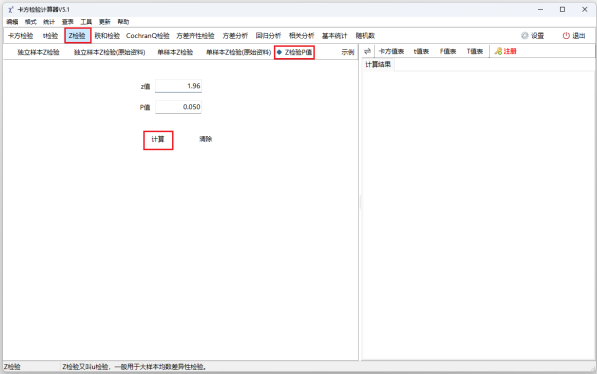Viewport: 597px width, 374px height.
Task: Select the 计算结果 results tab
Action: (x=378, y=64)
